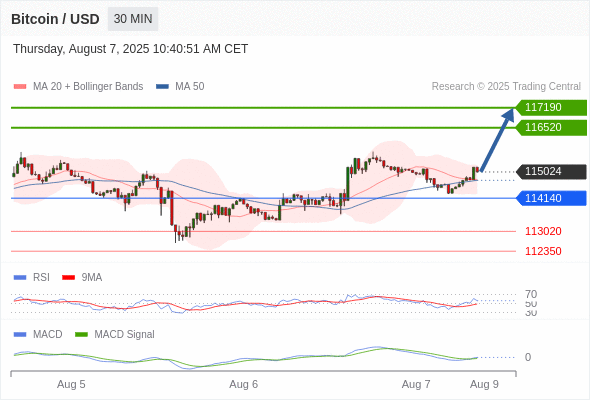590x400 pixels.
Task: Click the red 112350 support label
Action: tap(543, 251)
